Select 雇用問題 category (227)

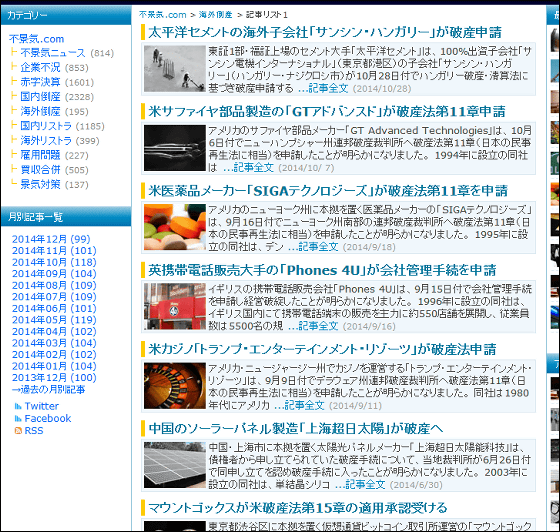coord(40,155)
